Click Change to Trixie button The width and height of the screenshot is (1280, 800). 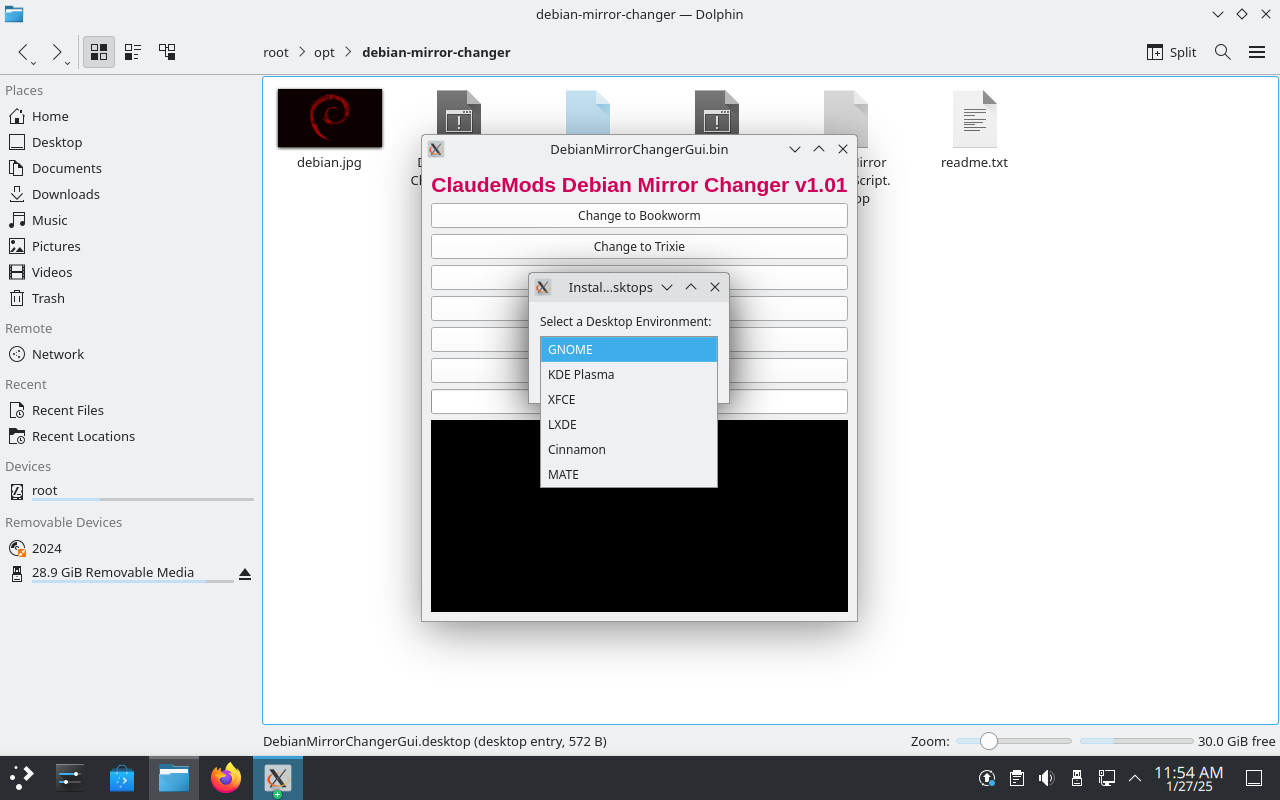[x=639, y=247]
